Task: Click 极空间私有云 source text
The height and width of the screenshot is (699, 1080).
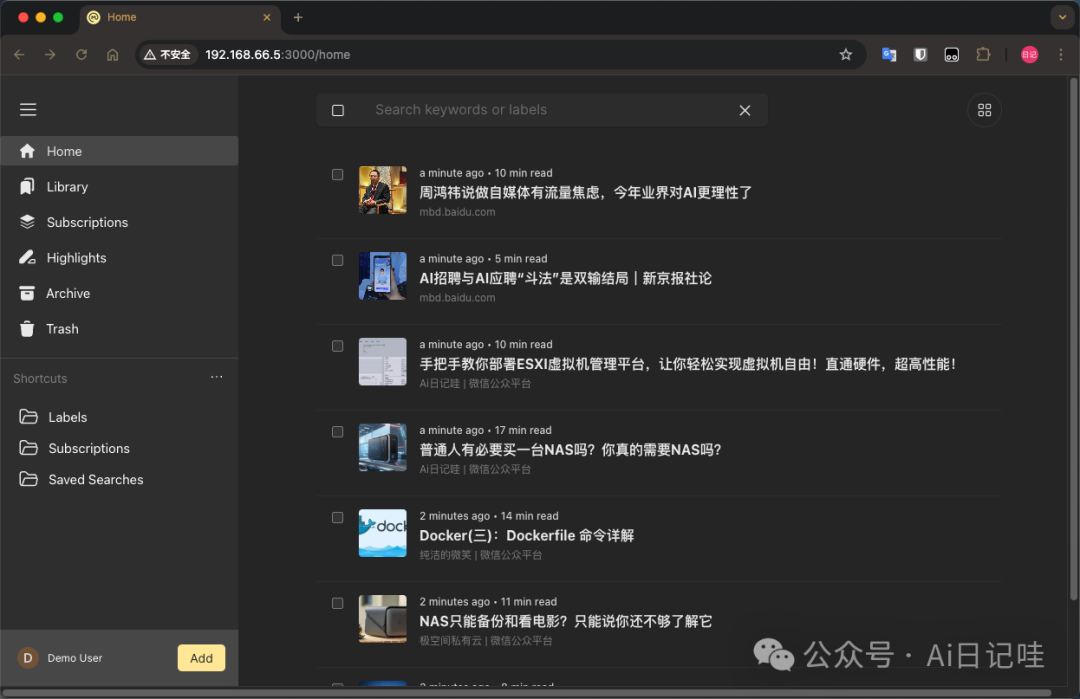Action: (x=450, y=640)
